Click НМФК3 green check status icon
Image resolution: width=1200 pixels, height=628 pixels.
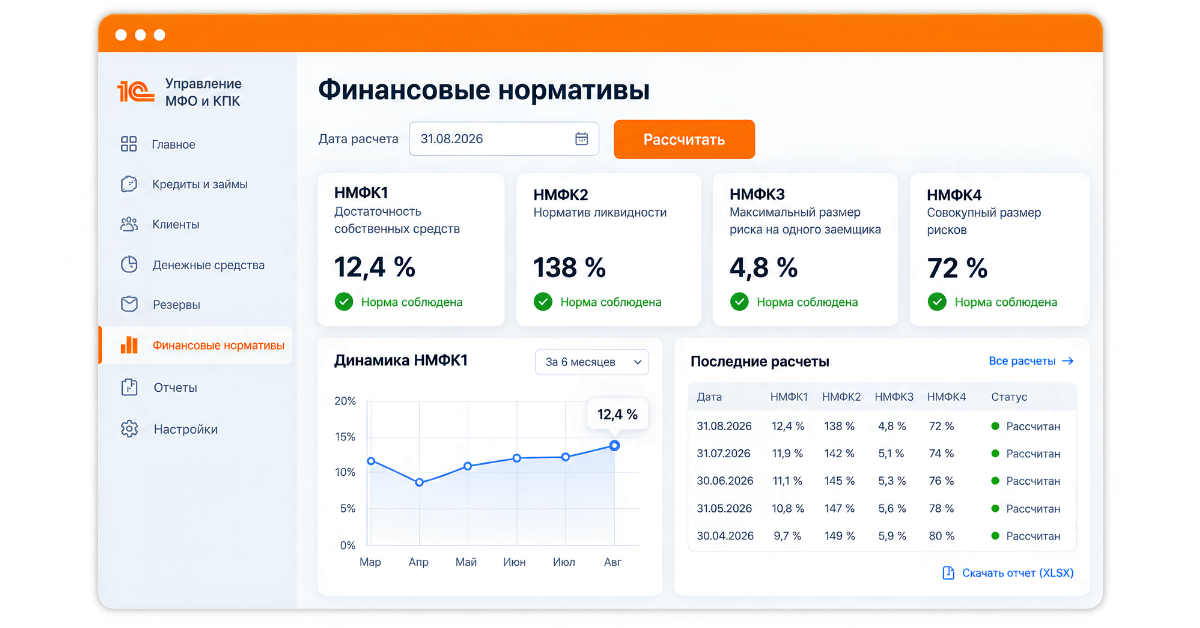tap(739, 301)
